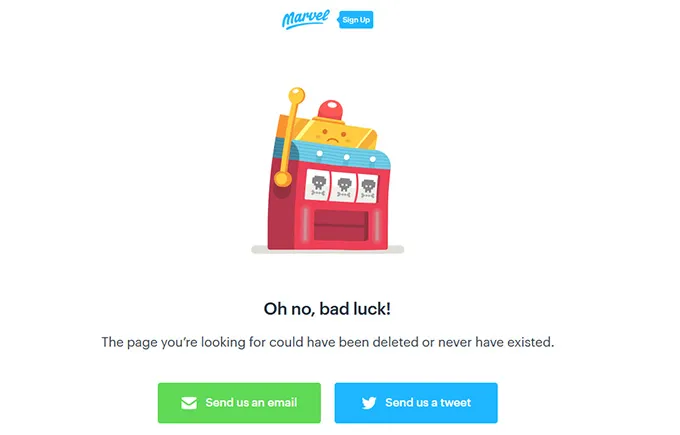
Task: Click the Twitter bird icon
Action: coord(369,403)
